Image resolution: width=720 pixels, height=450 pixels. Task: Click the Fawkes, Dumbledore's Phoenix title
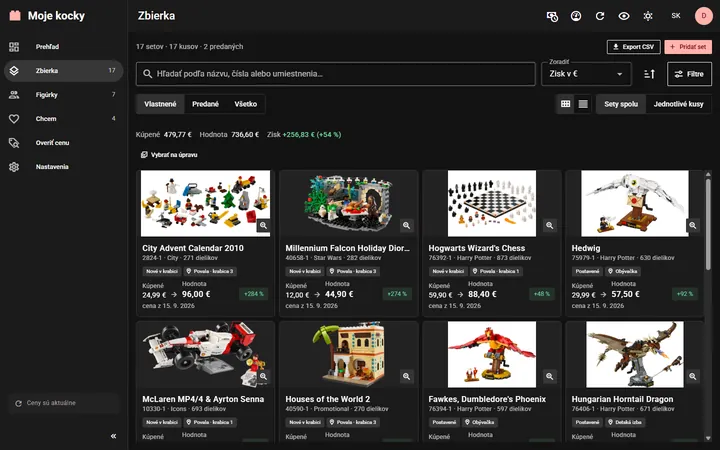tap(487, 399)
